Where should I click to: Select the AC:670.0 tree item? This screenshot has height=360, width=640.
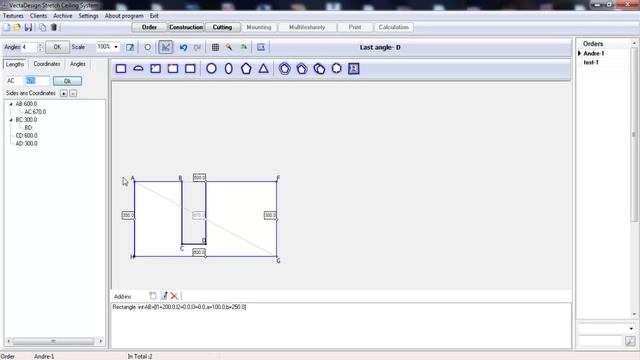[35, 112]
